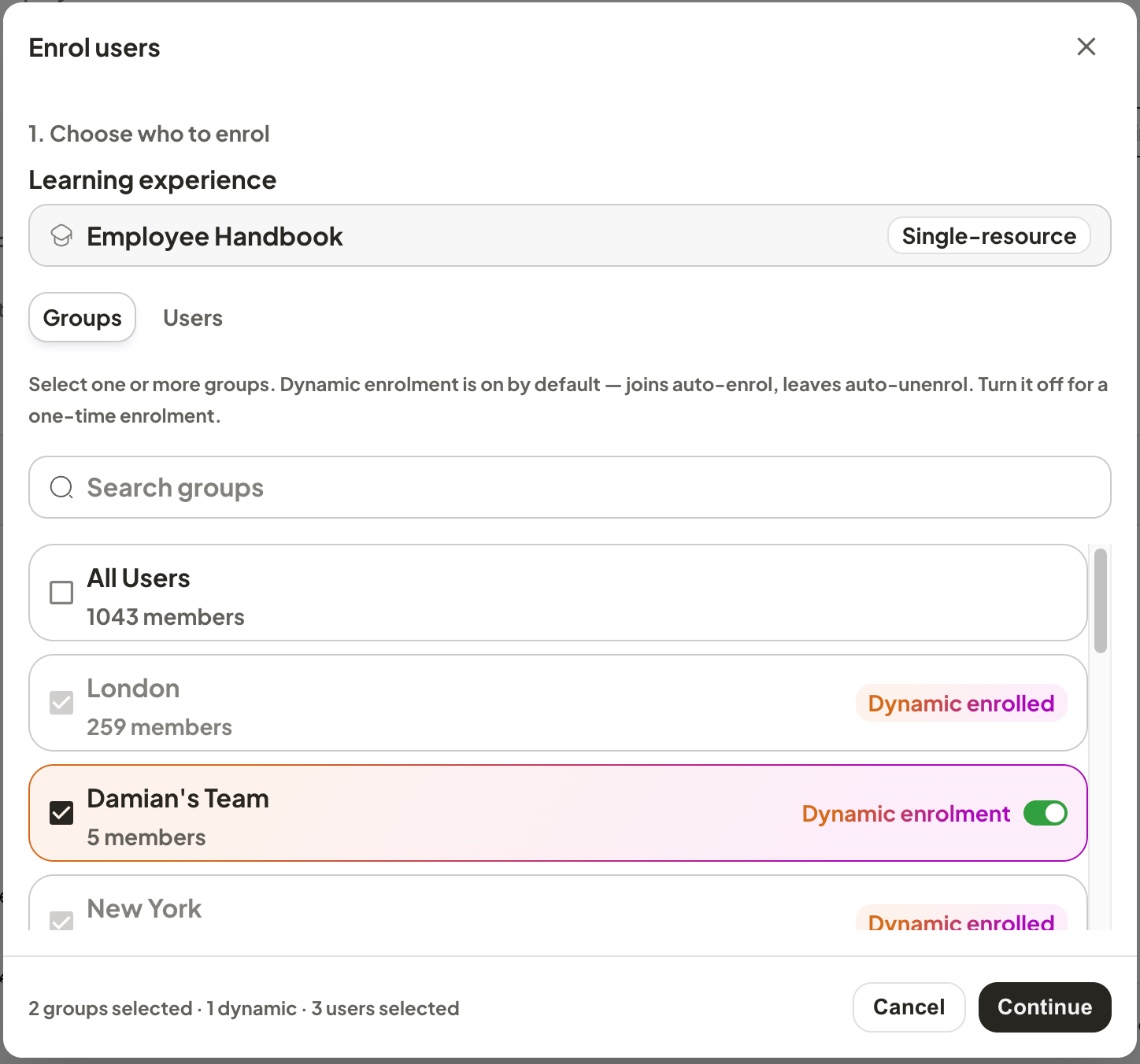Click the Enrol users dialog title
This screenshot has width=1140, height=1064.
(x=95, y=48)
